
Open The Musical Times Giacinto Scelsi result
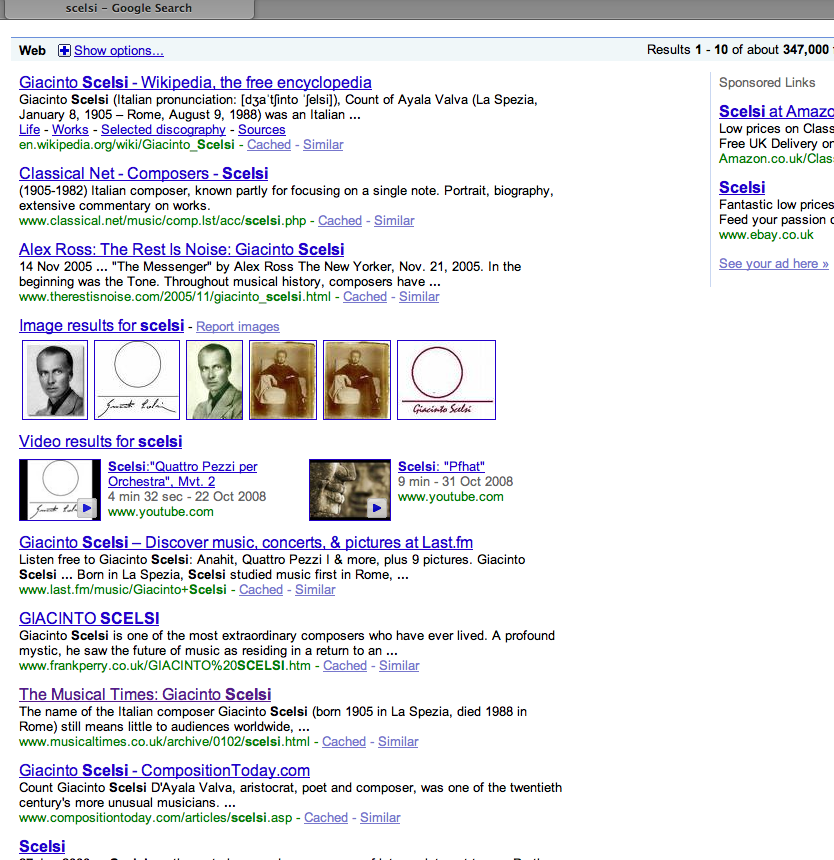[145, 694]
